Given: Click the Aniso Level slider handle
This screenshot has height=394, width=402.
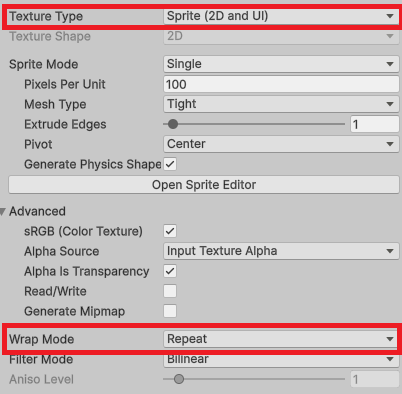Looking at the screenshot, I should (x=179, y=379).
